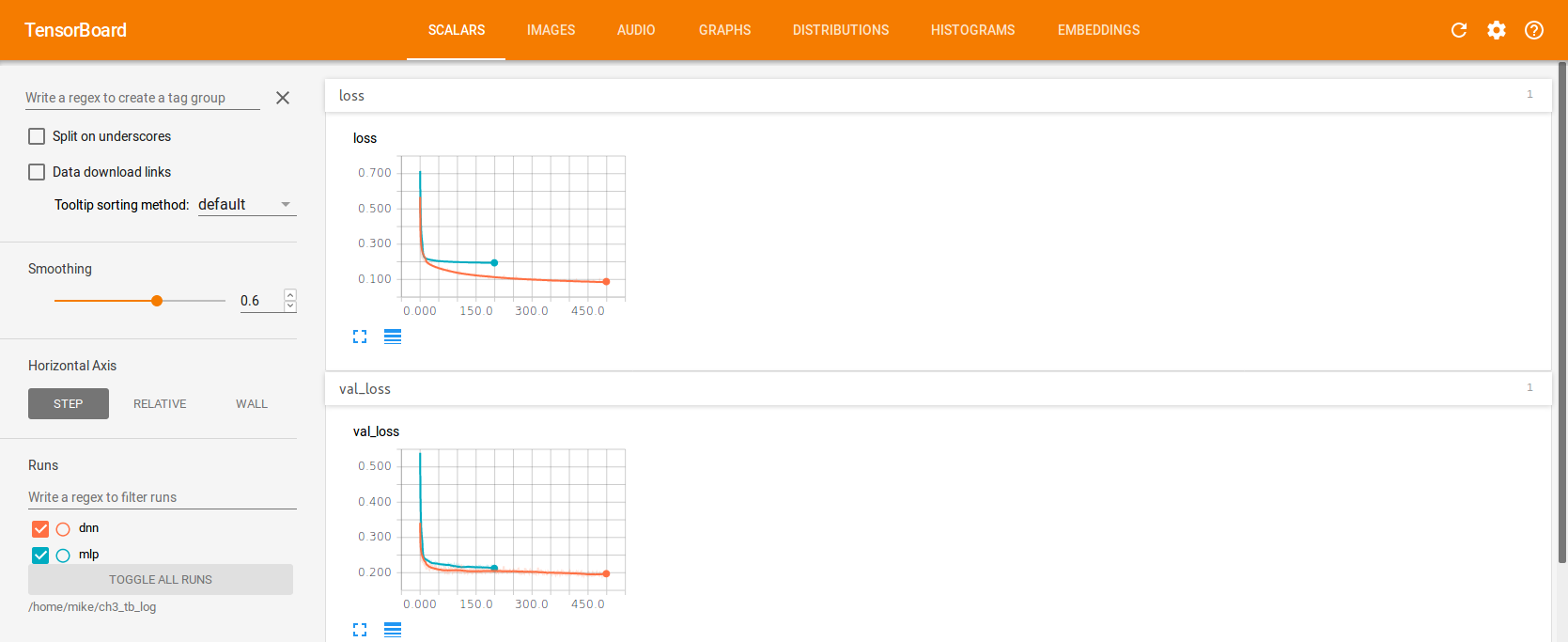Click the reload data refresh icon
Viewport: 1568px width, 642px height.
click(x=1459, y=30)
